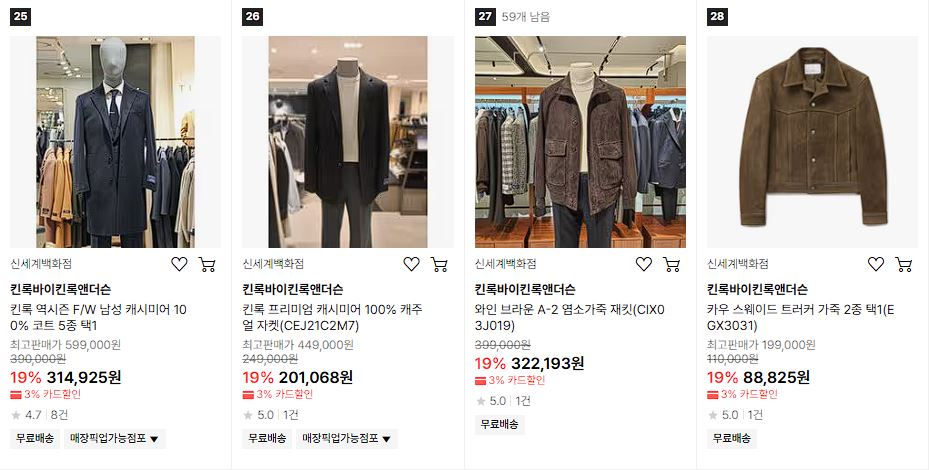
Task: Add the A-2 goat leather jacket to cart
Action: pos(671,264)
